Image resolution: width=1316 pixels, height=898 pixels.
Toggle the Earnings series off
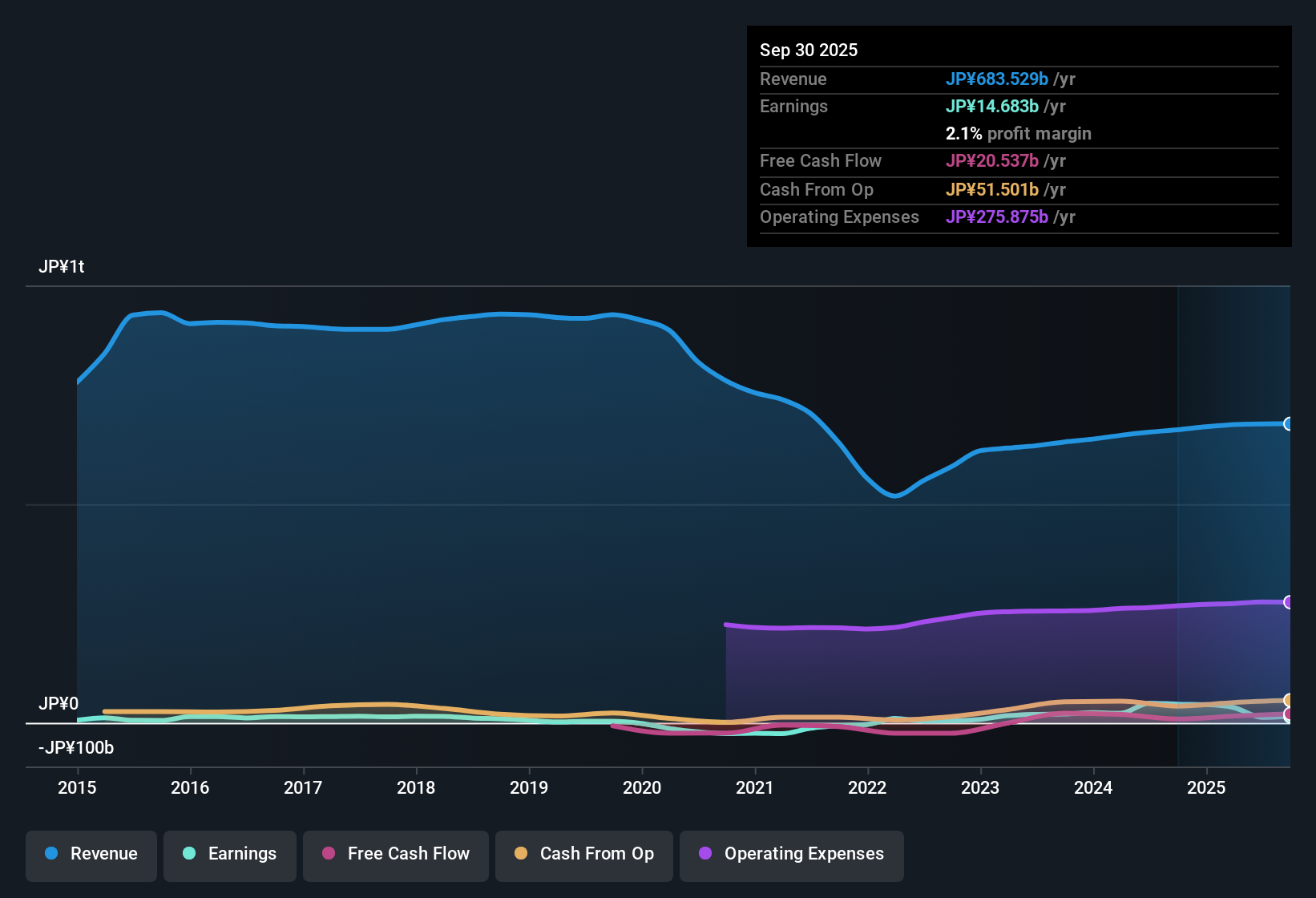click(230, 855)
